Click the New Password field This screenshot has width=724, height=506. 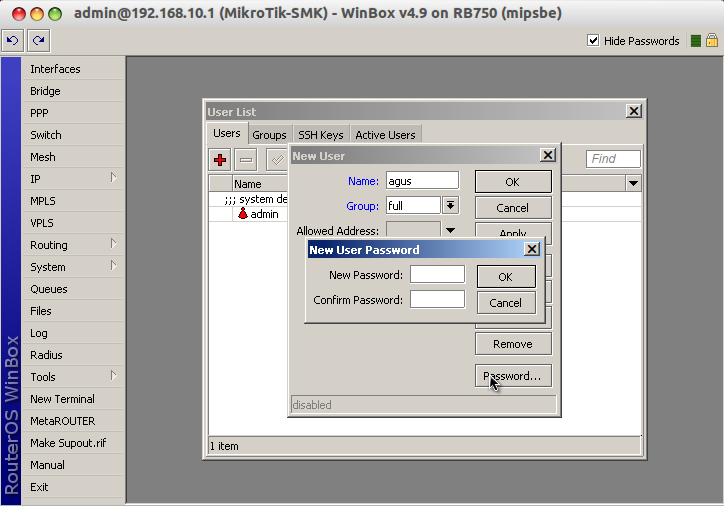click(437, 274)
